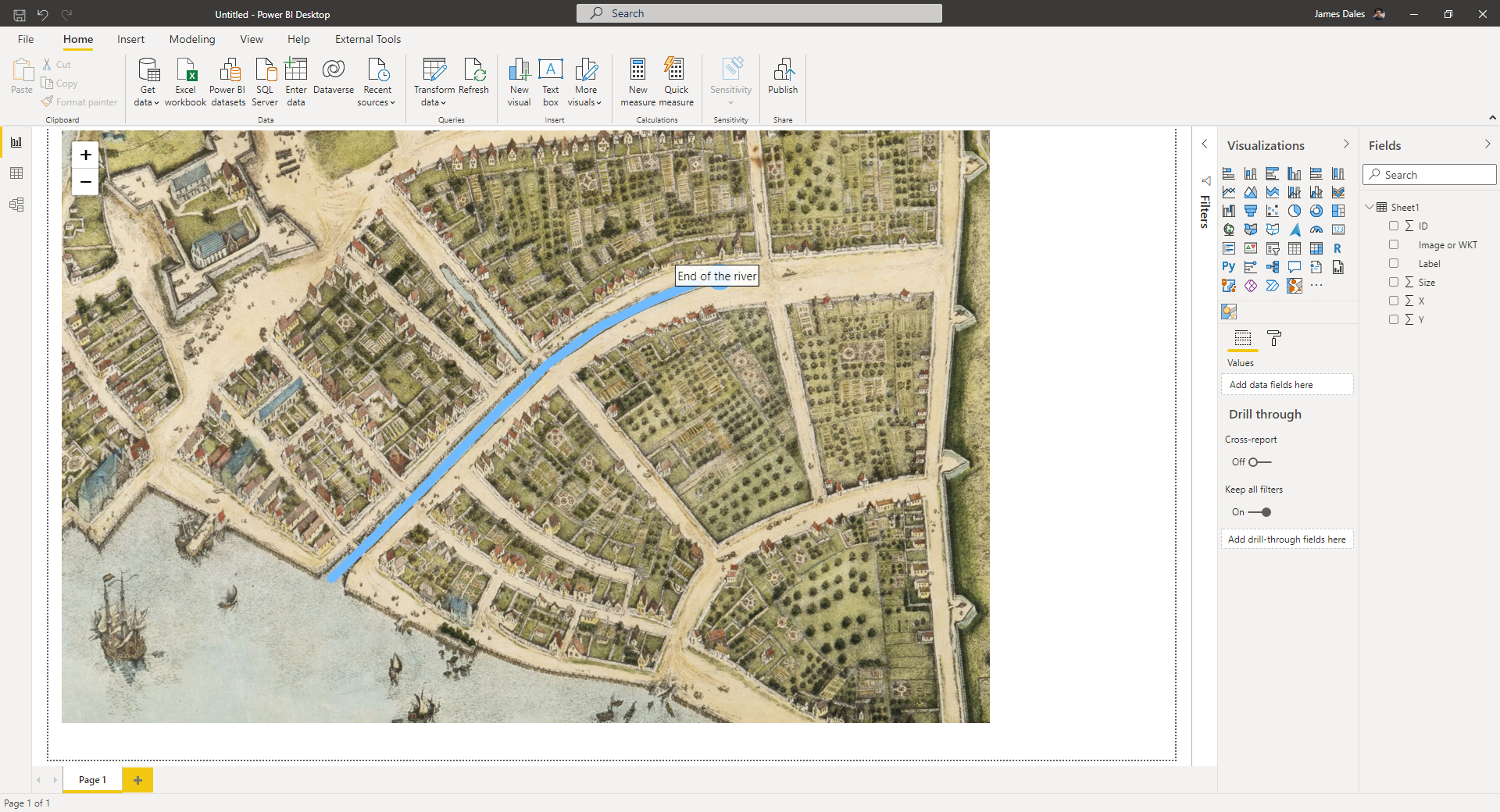Viewport: 1500px width, 812px height.
Task: Select the Table visual
Action: click(x=1295, y=248)
